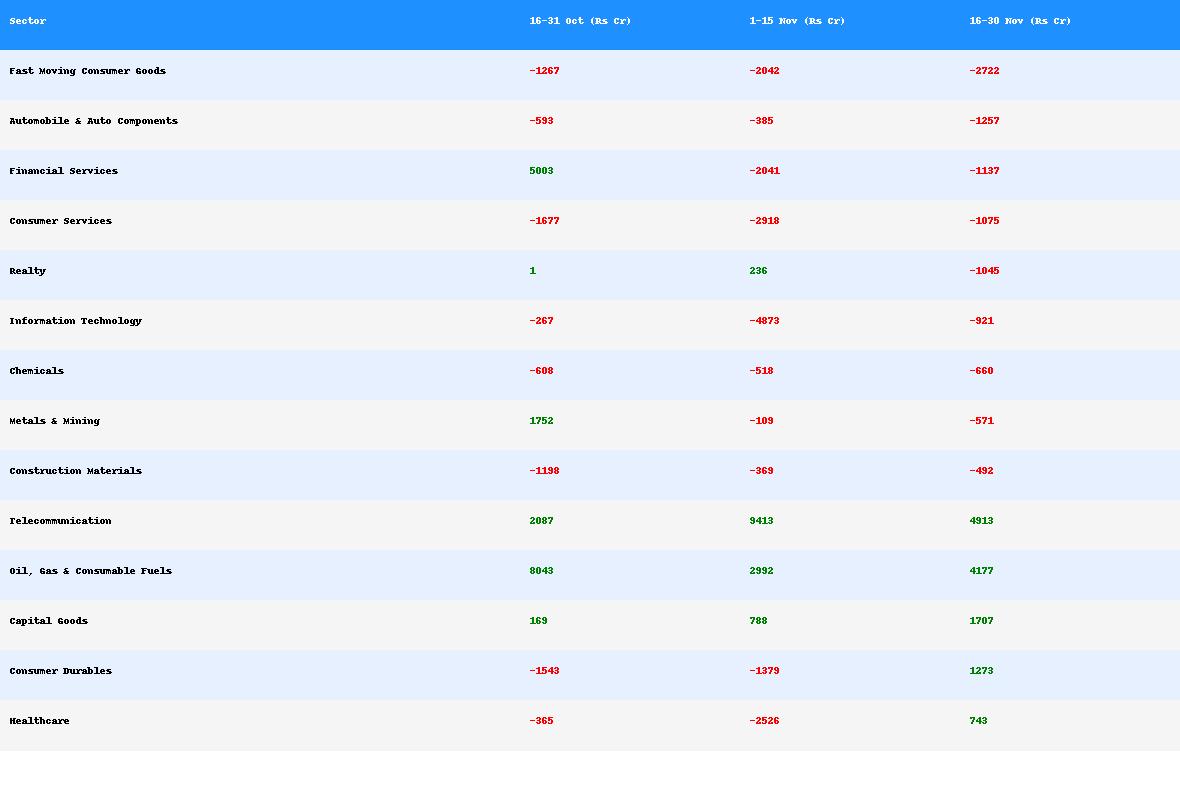This screenshot has width=1180, height=800.
Task: Click Capital Goods value 1707
Action: (981, 621)
